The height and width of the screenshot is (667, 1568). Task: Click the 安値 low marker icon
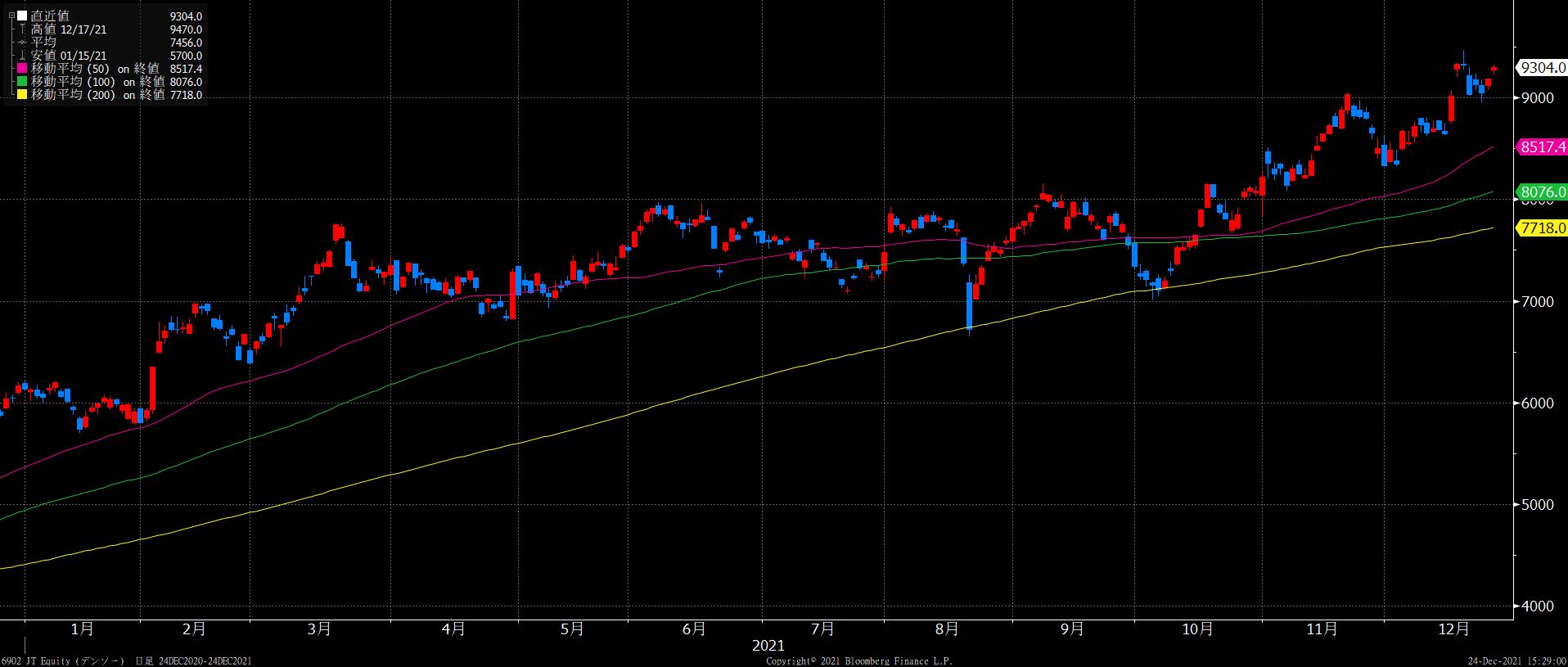point(22,56)
